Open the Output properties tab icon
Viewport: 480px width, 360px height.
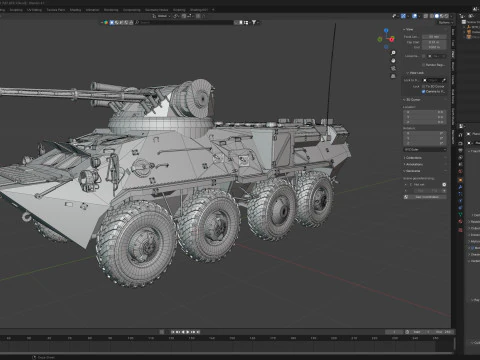pyautogui.click(x=461, y=151)
